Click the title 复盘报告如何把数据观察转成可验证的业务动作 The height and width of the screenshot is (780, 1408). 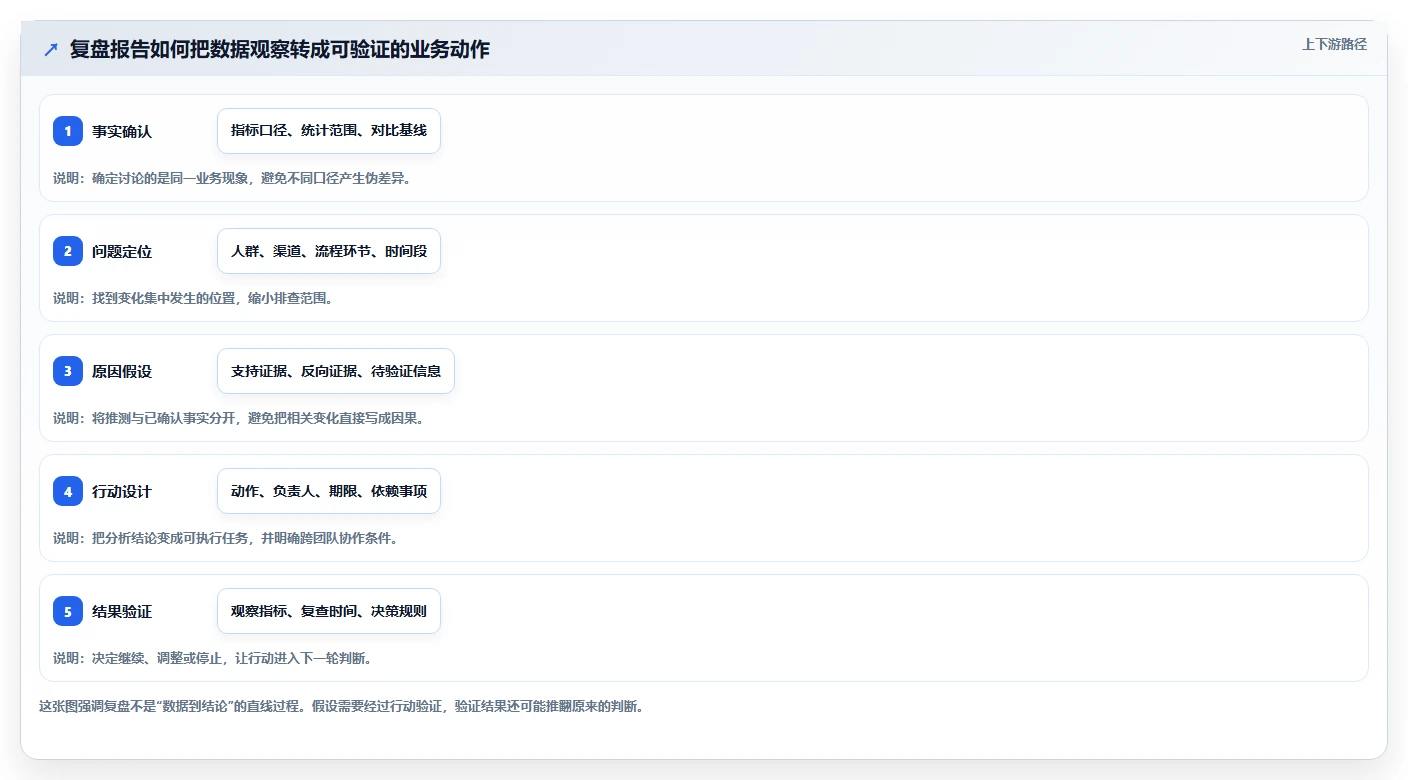click(x=280, y=49)
